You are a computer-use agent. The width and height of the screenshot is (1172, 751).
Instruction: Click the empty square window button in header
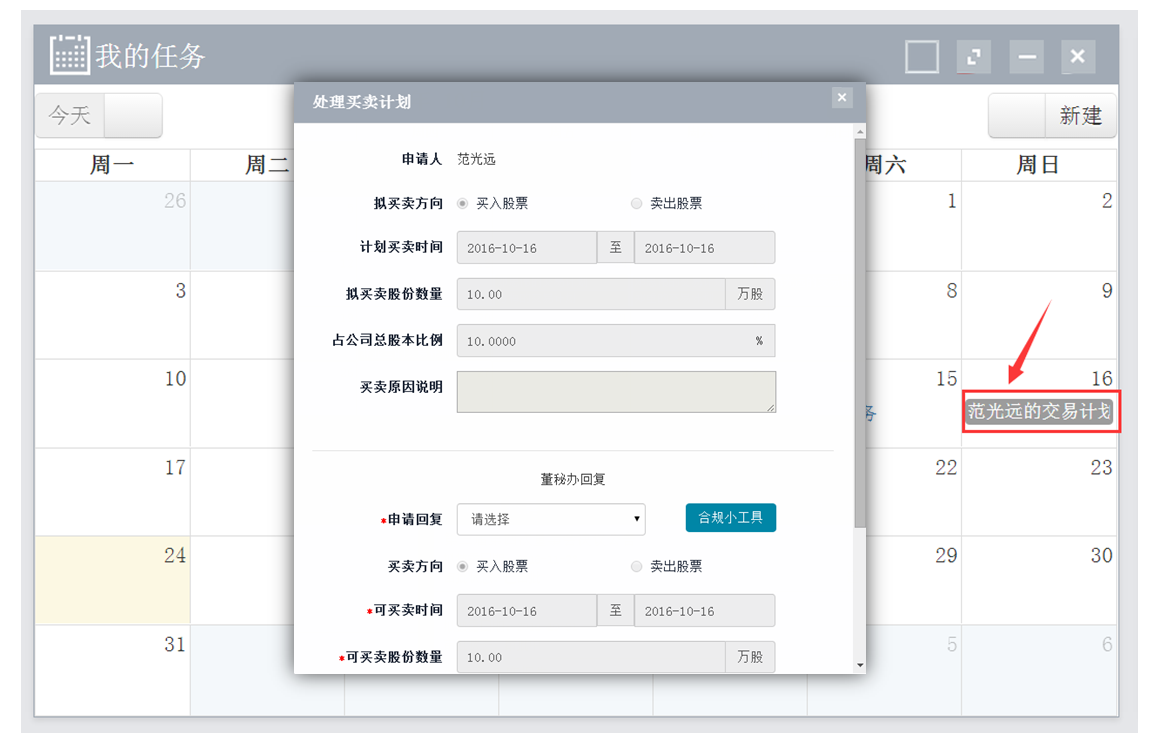pyautogui.click(x=922, y=57)
